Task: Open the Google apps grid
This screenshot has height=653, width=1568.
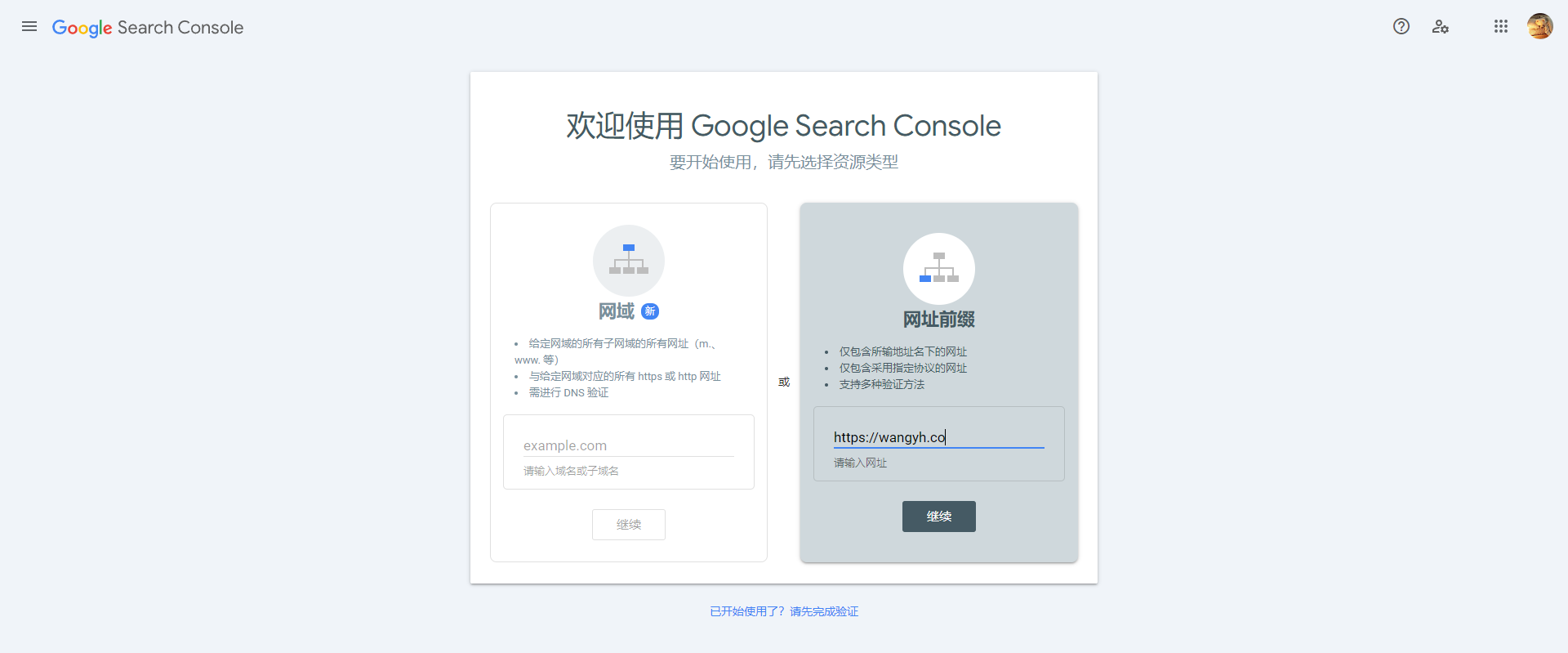Action: click(x=1501, y=26)
